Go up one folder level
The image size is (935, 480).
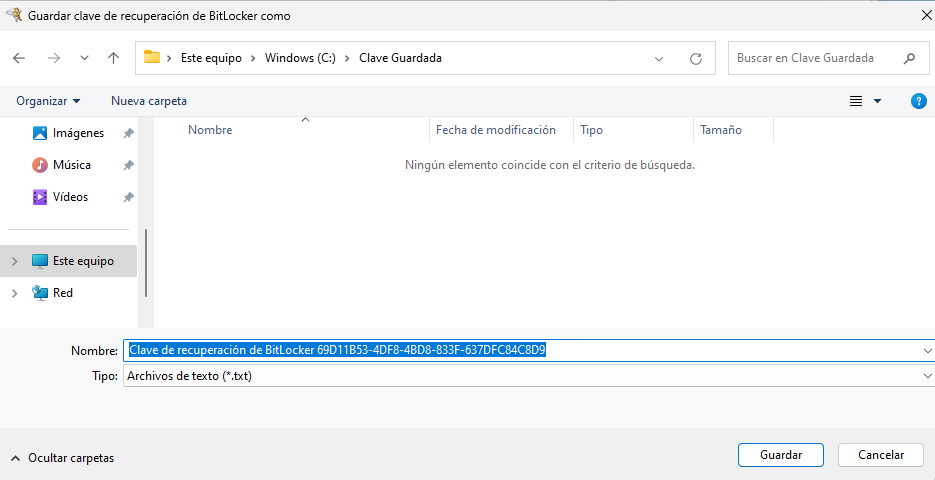coord(113,58)
